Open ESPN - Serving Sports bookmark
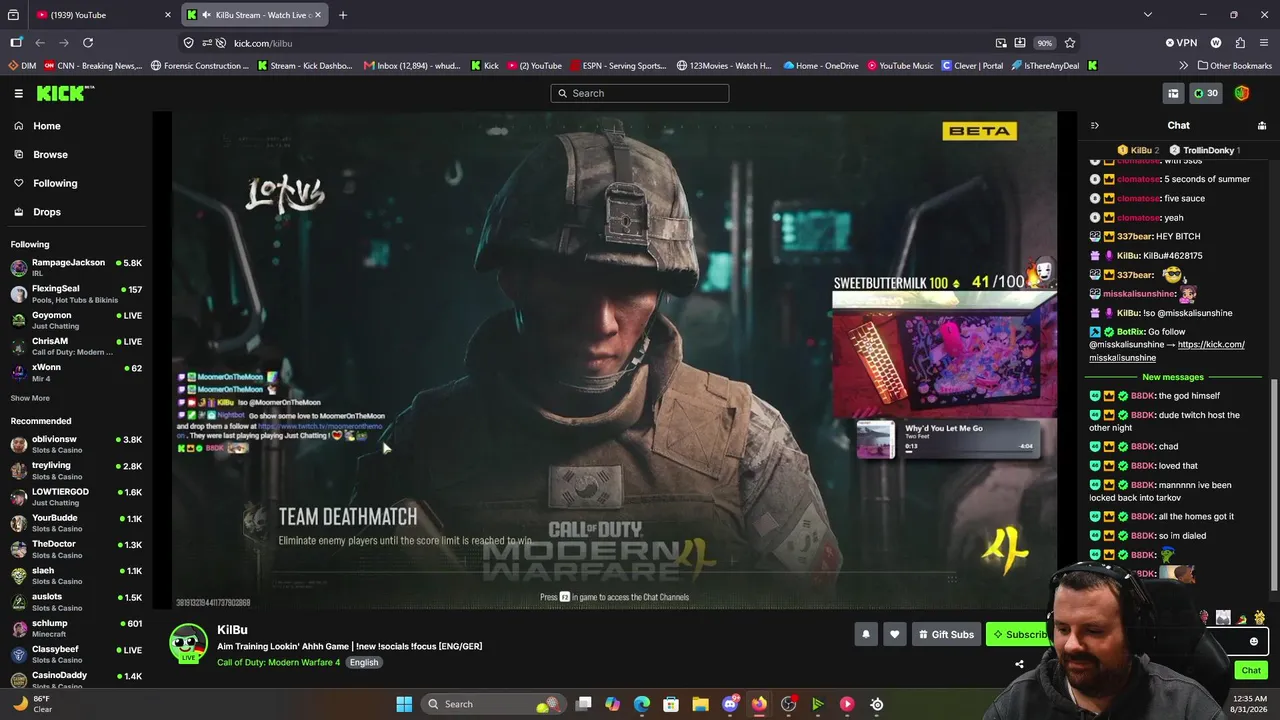Screen dimensions: 1280x720 [x=618, y=66]
